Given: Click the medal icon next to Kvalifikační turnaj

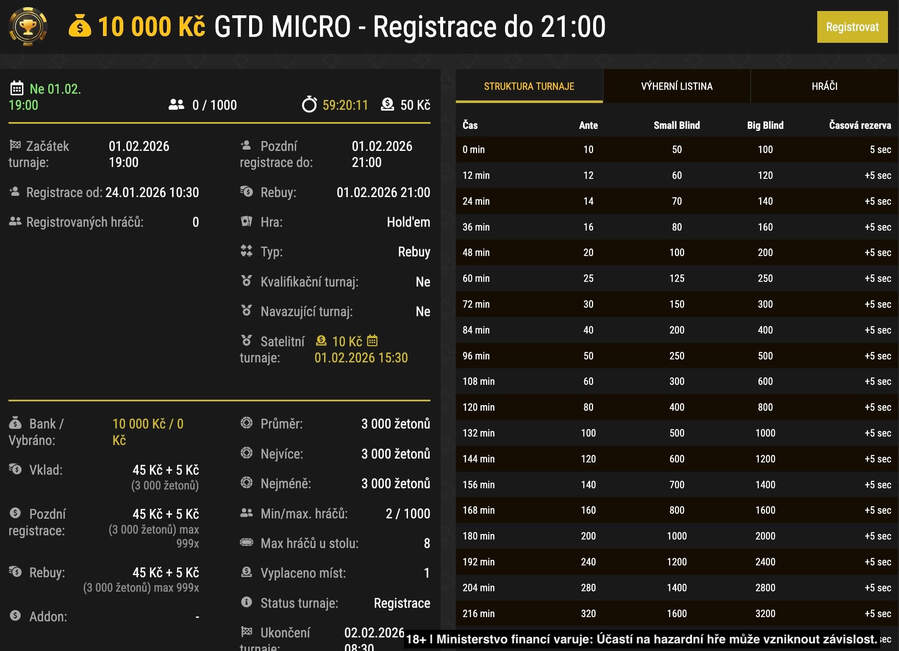Looking at the screenshot, I should tap(245, 281).
